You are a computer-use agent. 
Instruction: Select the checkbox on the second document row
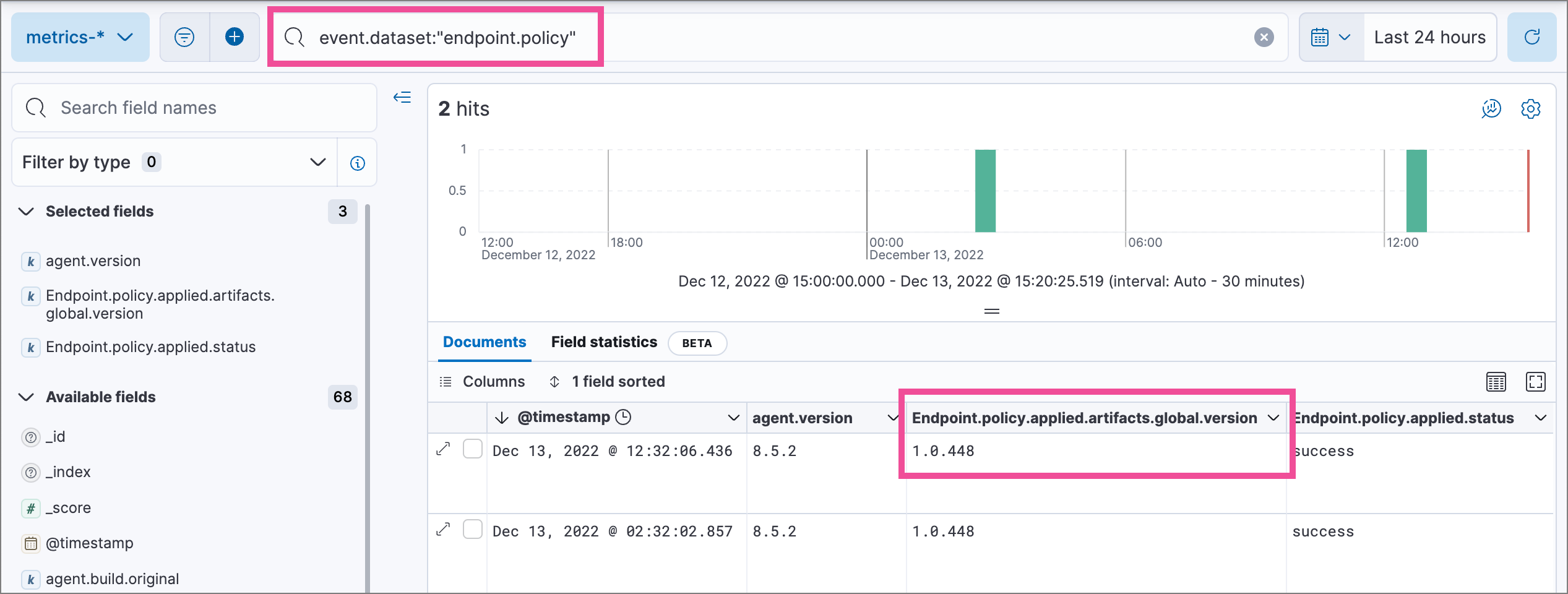click(473, 530)
